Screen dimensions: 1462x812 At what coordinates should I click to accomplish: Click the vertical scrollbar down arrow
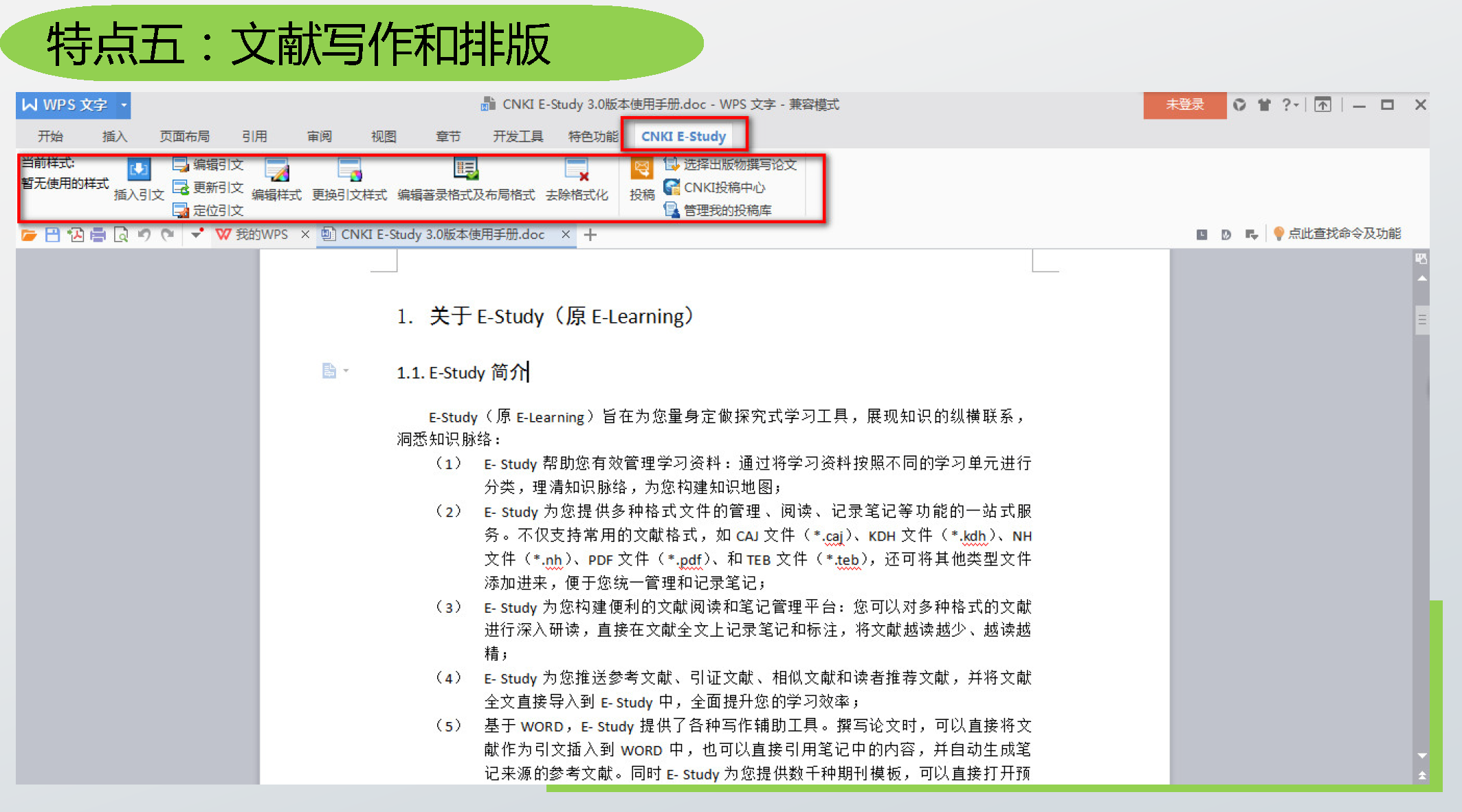tap(1421, 756)
